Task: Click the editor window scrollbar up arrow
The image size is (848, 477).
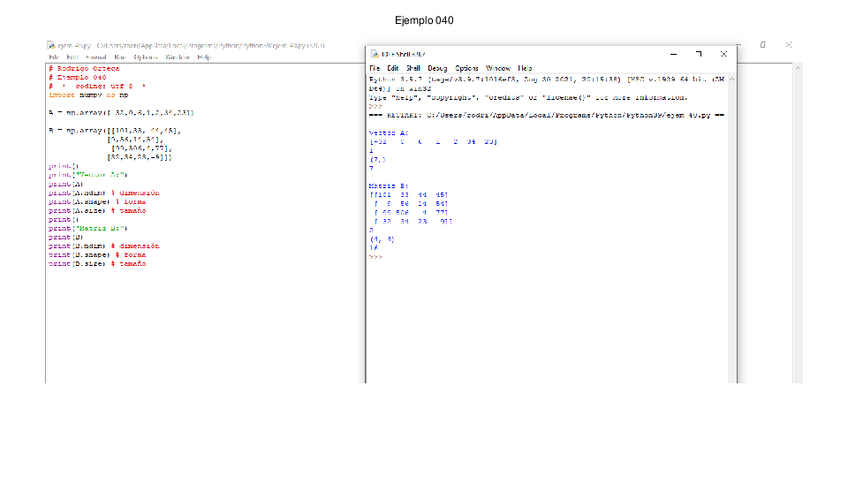Action: pyautogui.click(x=797, y=68)
